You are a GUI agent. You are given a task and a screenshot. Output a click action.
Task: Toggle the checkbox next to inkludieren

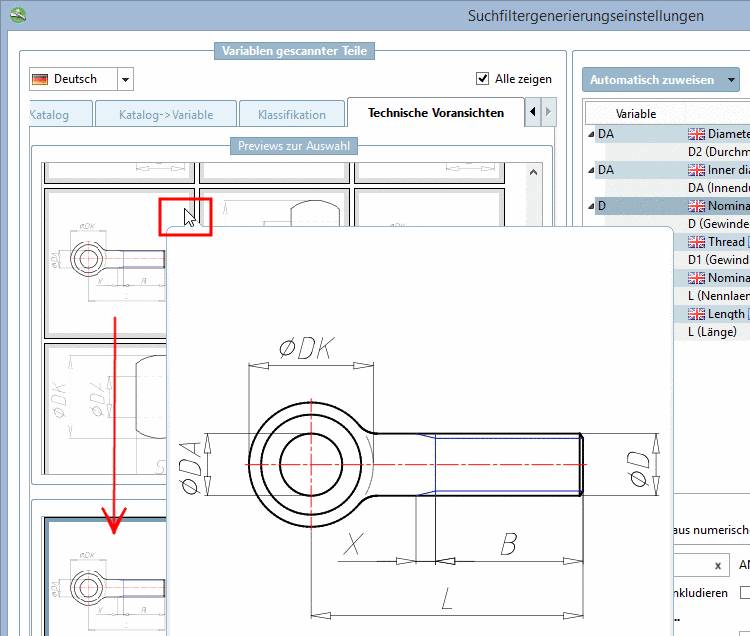tap(745, 592)
